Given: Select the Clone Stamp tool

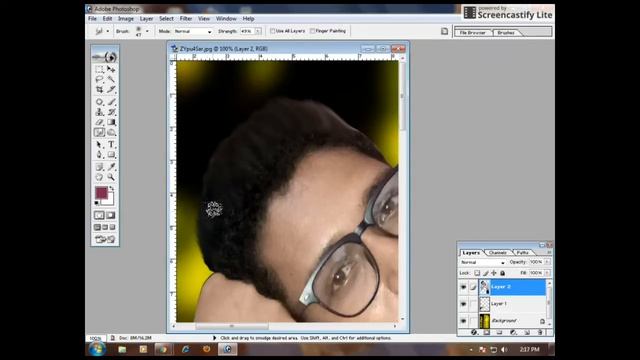Looking at the screenshot, I should [99, 112].
